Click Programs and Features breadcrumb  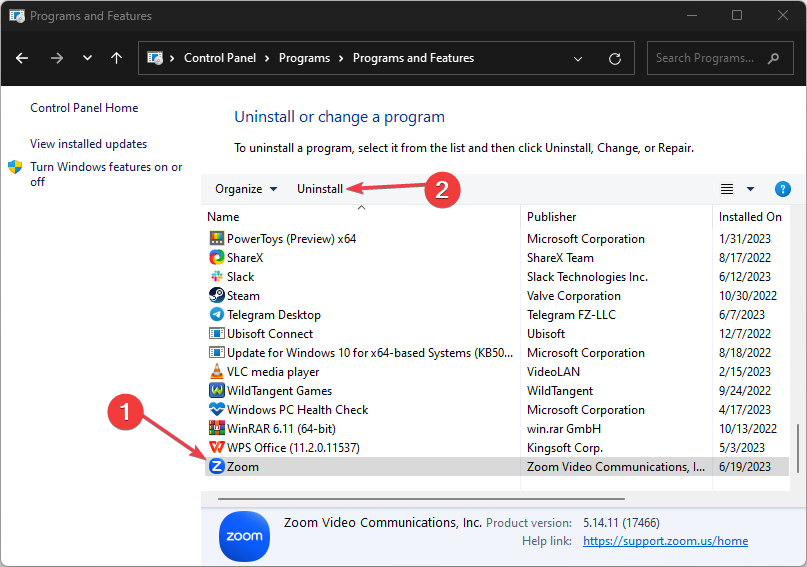(x=413, y=58)
